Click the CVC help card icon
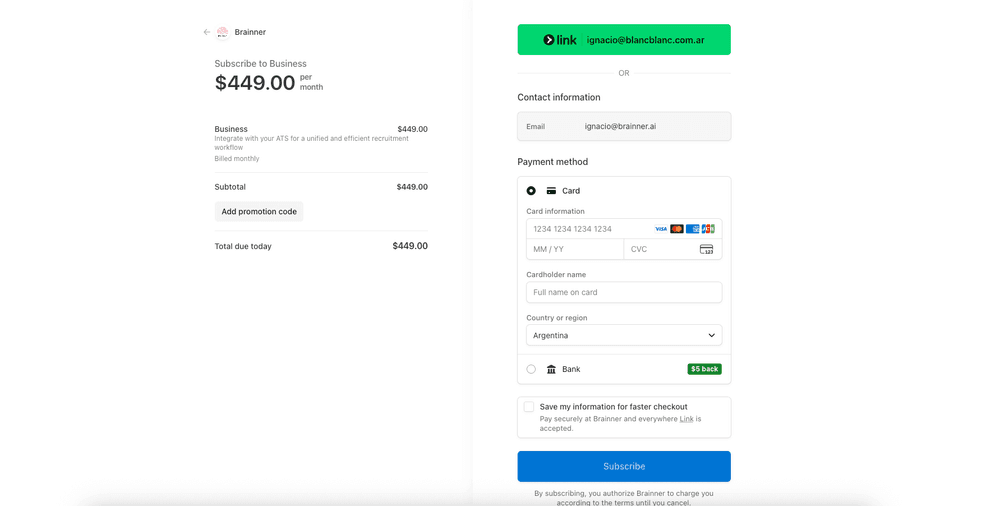The image size is (1000, 506). [707, 249]
